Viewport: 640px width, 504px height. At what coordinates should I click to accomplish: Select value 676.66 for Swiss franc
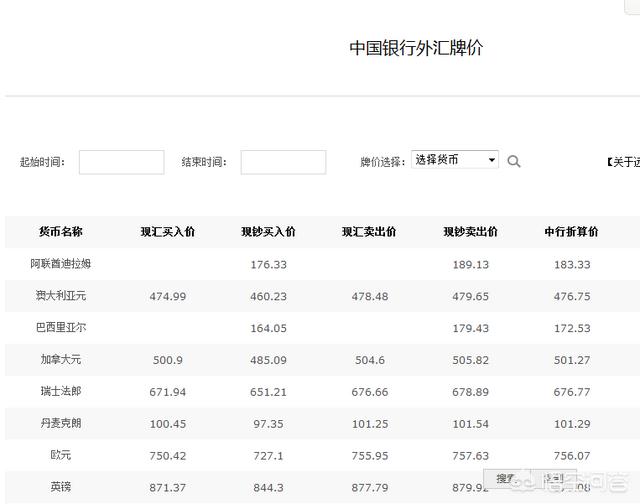point(370,392)
